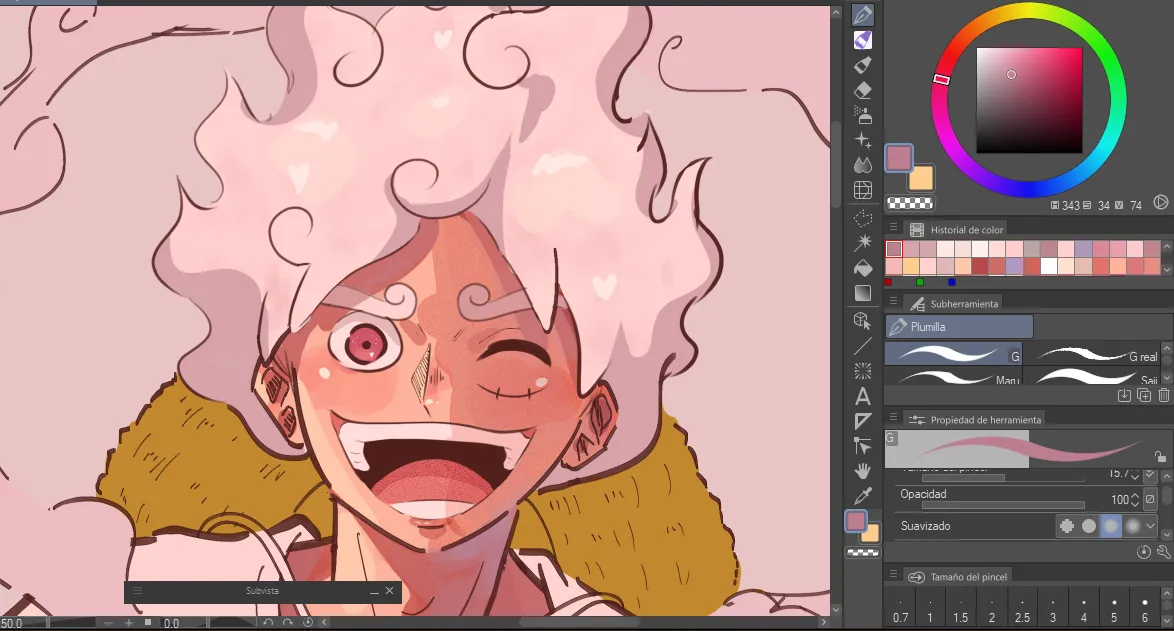This screenshot has height=631, width=1174.
Task: Select the Brush tool
Action: [x=863, y=65]
